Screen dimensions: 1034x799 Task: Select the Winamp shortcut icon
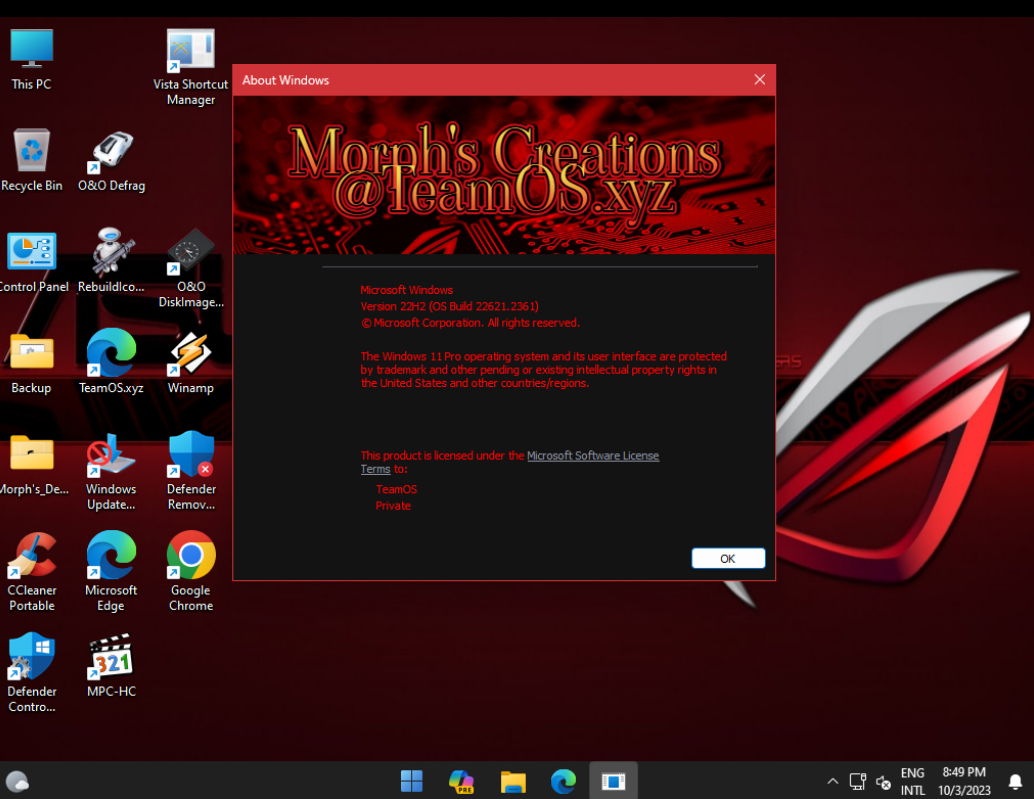tap(191, 363)
